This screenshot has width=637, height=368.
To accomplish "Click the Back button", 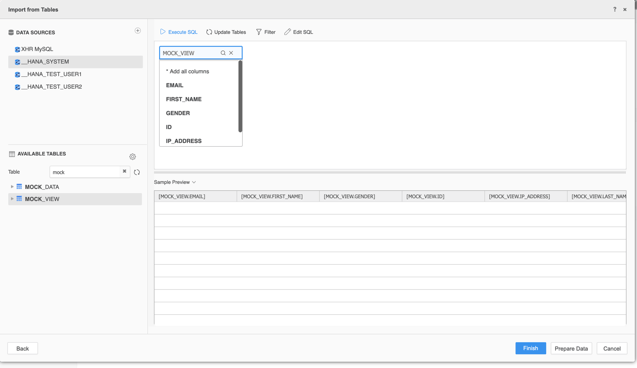I will pos(23,349).
